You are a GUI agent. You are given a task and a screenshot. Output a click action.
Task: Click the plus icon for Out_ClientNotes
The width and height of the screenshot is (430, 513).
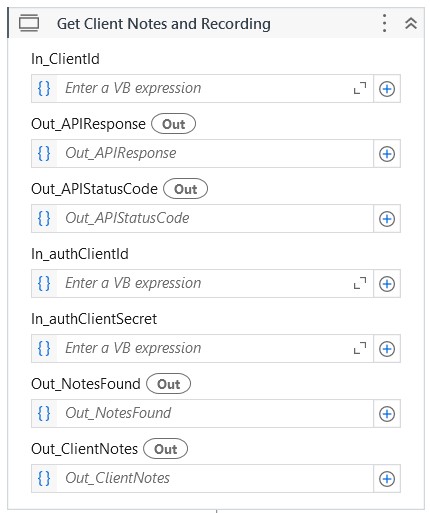pyautogui.click(x=387, y=479)
